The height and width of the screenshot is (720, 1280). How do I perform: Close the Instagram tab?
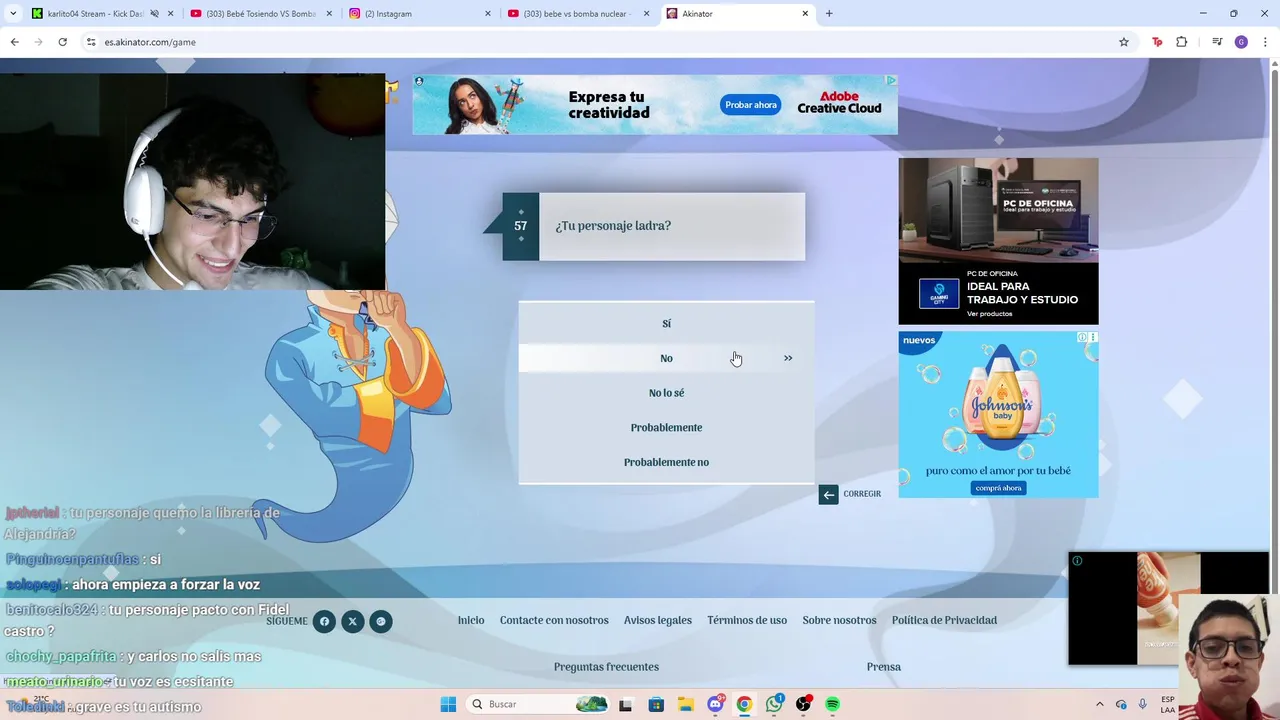tap(488, 14)
